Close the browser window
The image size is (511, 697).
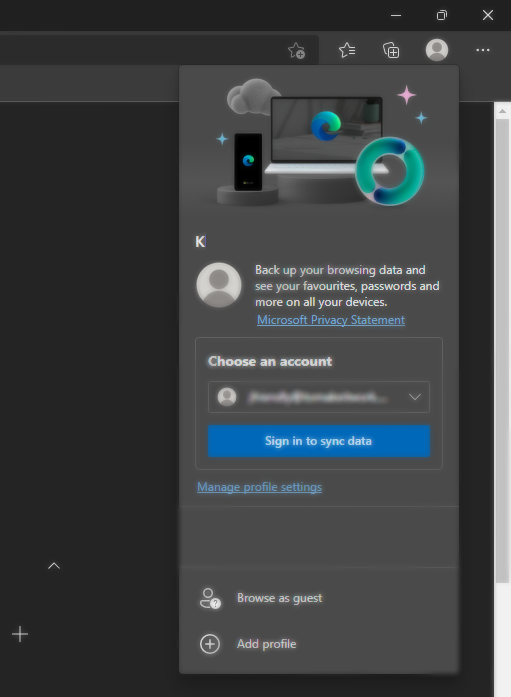click(488, 16)
